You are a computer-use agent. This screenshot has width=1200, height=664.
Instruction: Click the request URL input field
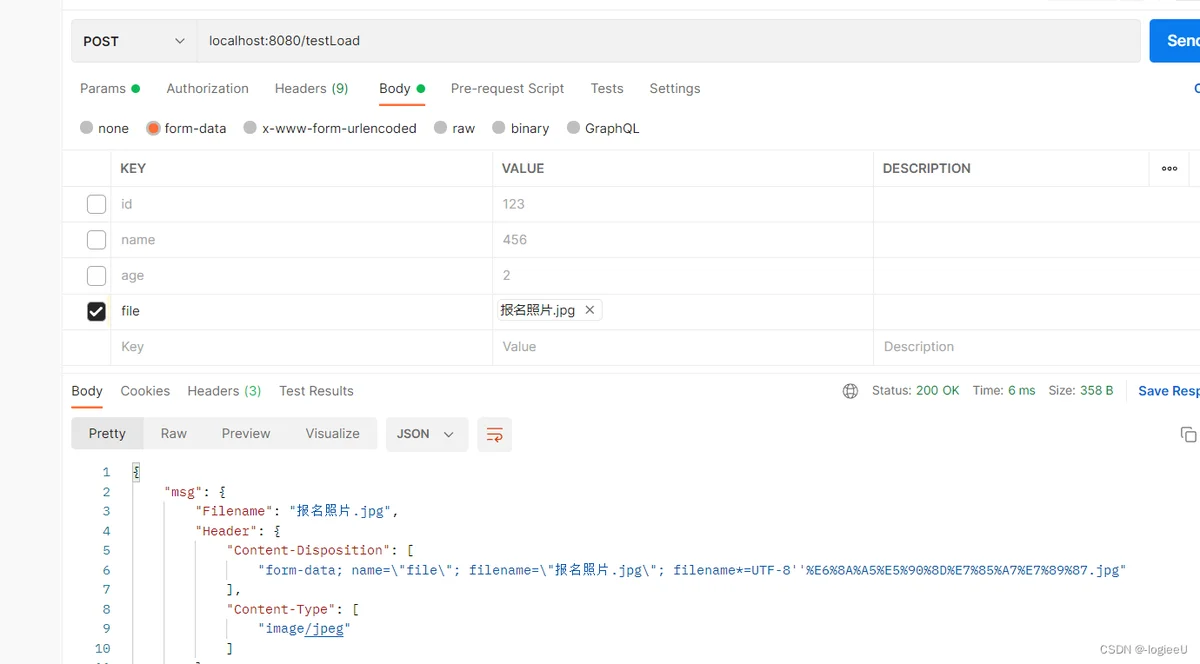tap(668, 41)
